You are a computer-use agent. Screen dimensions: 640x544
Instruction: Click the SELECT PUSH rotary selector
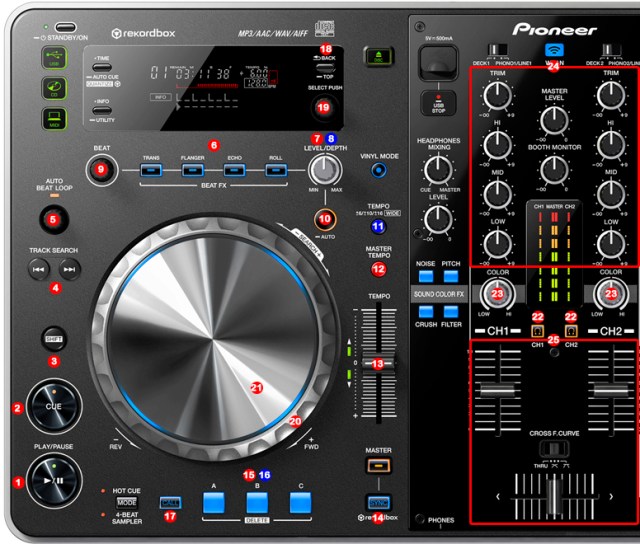pyautogui.click(x=324, y=108)
